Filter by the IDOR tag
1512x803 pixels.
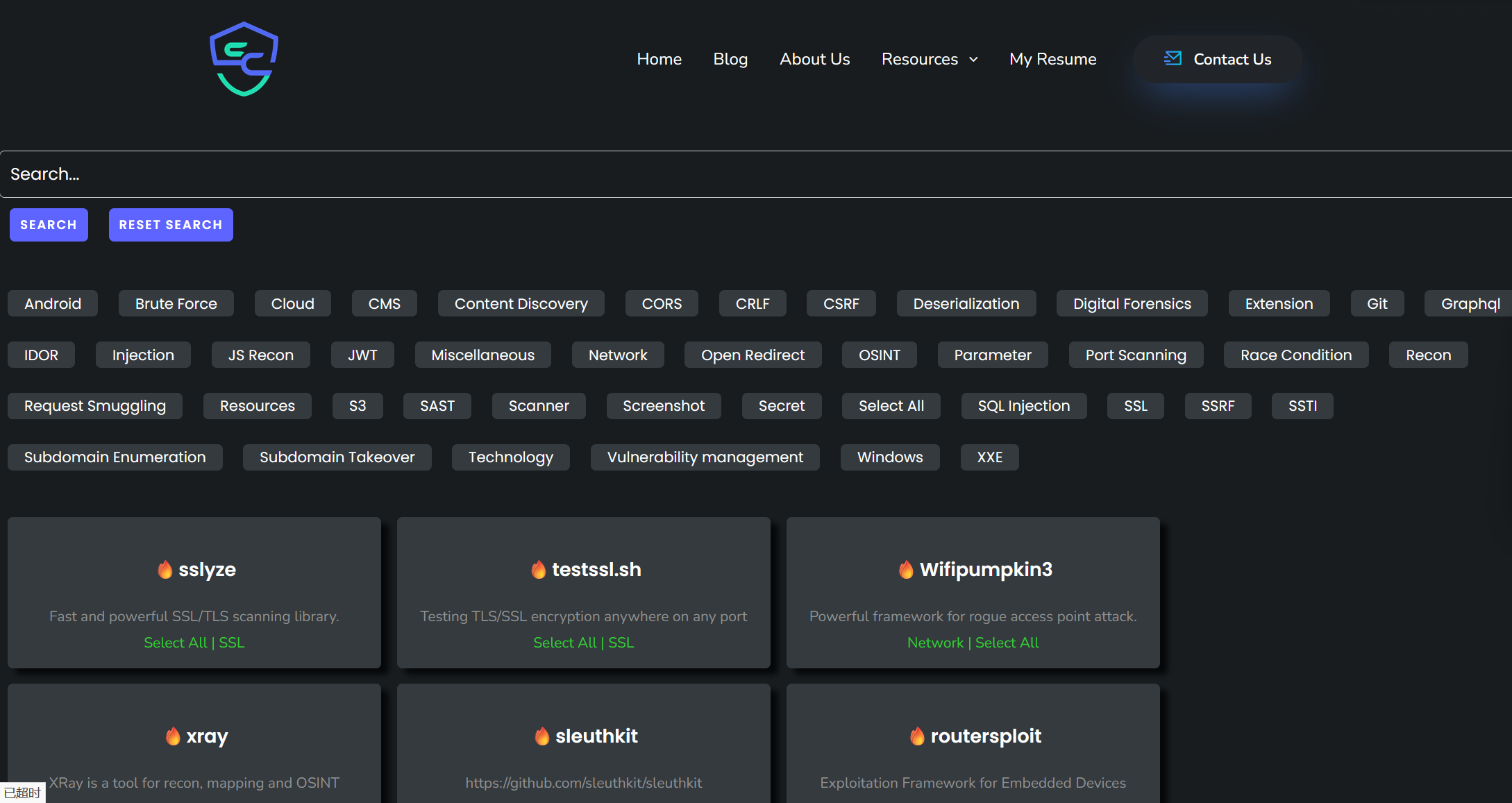42,355
